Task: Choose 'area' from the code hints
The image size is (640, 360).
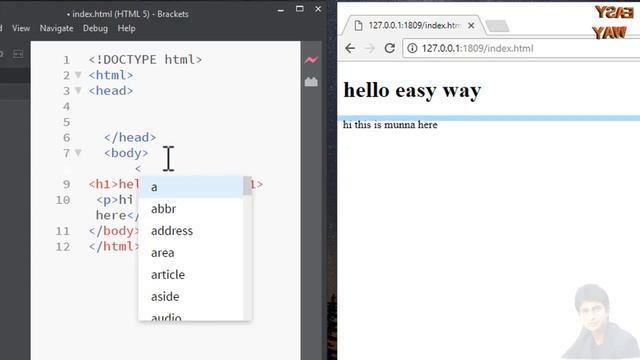Action: point(191,253)
